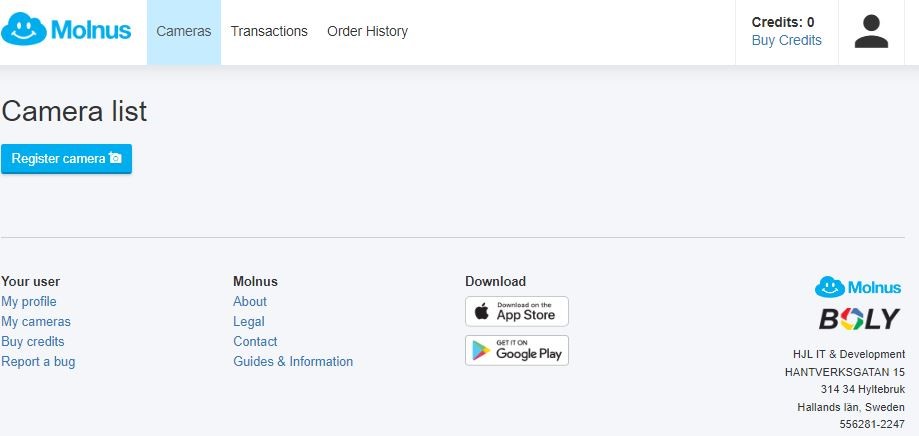Image resolution: width=919 pixels, height=436 pixels.
Task: Open the Legal link
Action: 249,322
